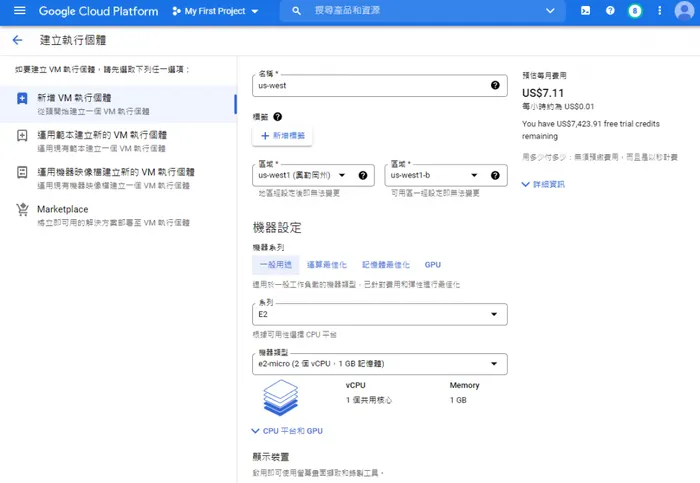Expand the CPU 平台和 GPU section
Image resolution: width=700 pixels, height=483 pixels.
click(x=287, y=431)
